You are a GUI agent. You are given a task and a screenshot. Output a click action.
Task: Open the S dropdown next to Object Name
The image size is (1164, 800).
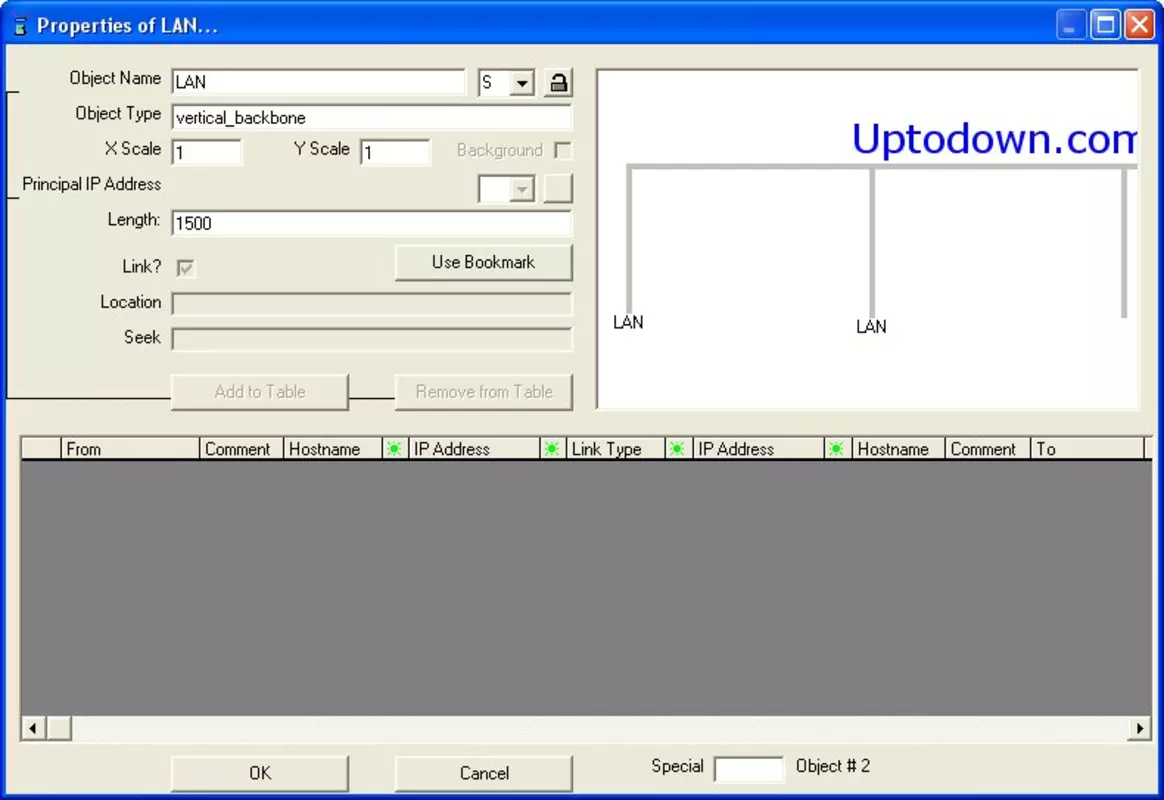coord(523,82)
